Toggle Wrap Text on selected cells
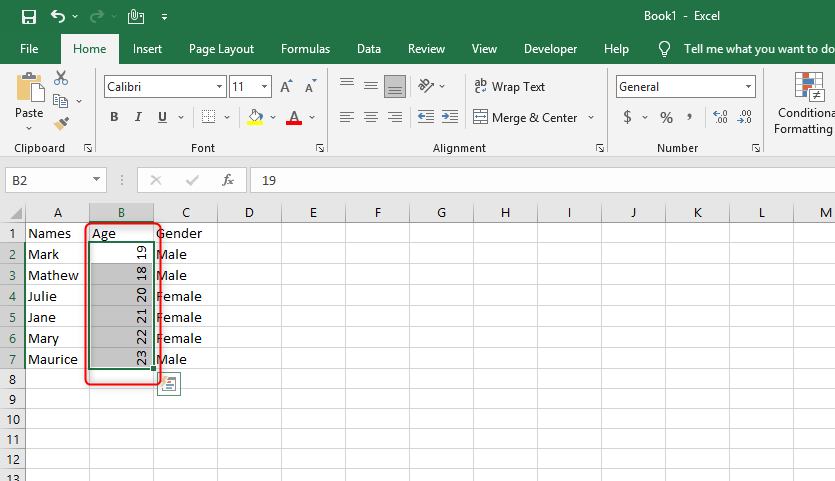Viewport: 835px width, 481px height. click(x=510, y=86)
